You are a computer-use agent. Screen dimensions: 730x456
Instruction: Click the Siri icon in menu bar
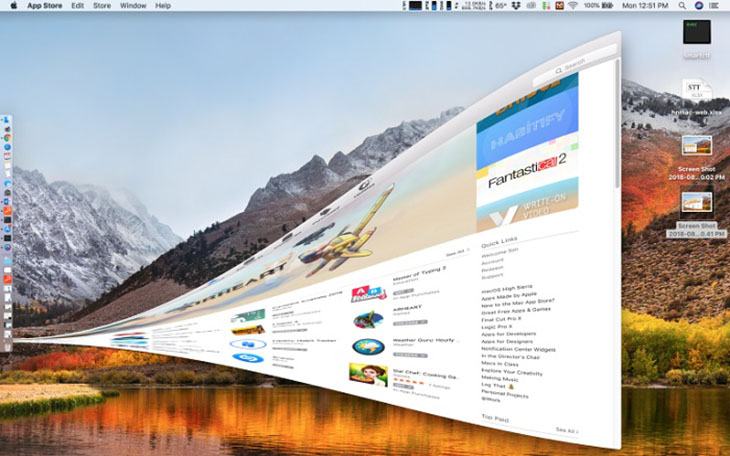pyautogui.click(x=698, y=6)
